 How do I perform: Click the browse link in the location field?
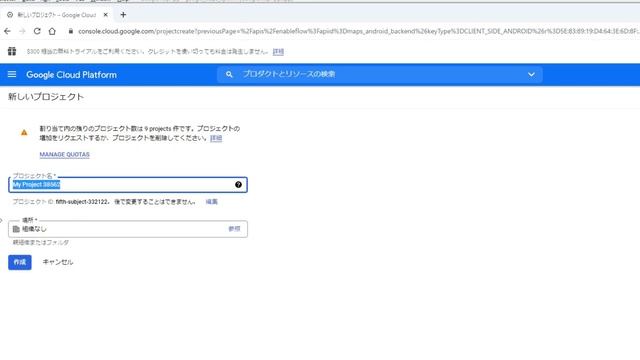click(234, 229)
